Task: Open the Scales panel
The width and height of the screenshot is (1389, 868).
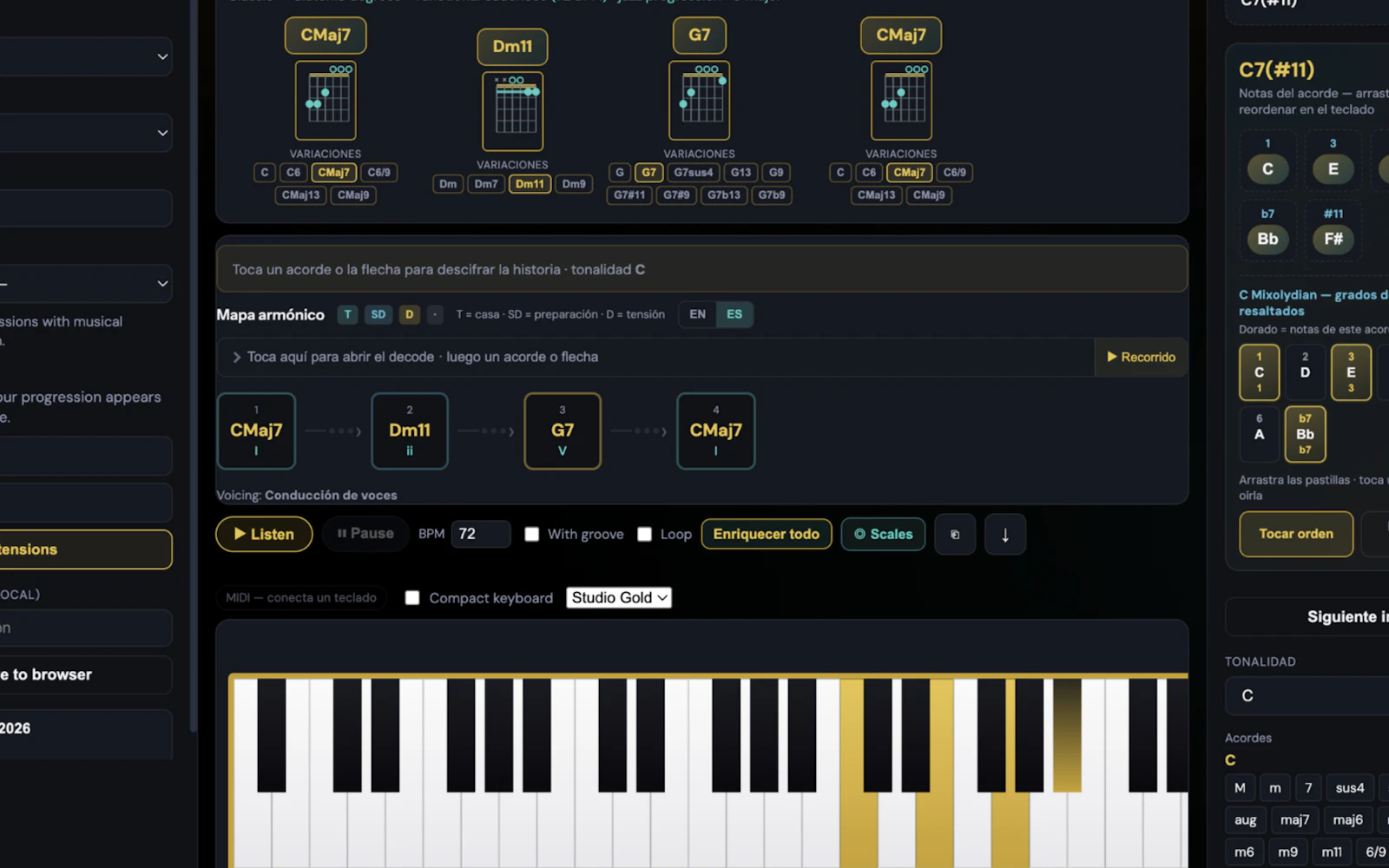Action: pyautogui.click(x=883, y=534)
